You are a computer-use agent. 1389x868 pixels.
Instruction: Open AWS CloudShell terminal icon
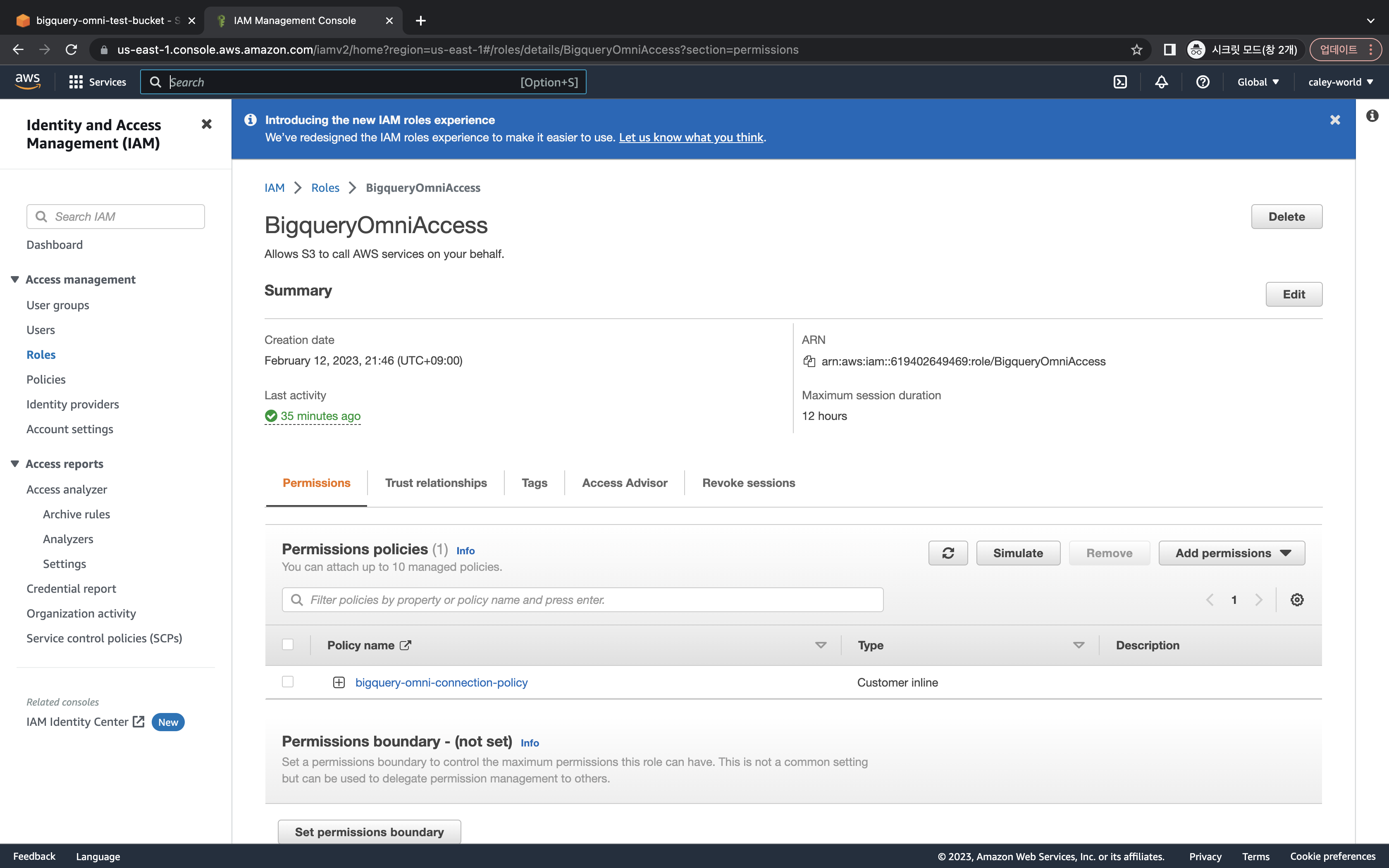[1120, 82]
